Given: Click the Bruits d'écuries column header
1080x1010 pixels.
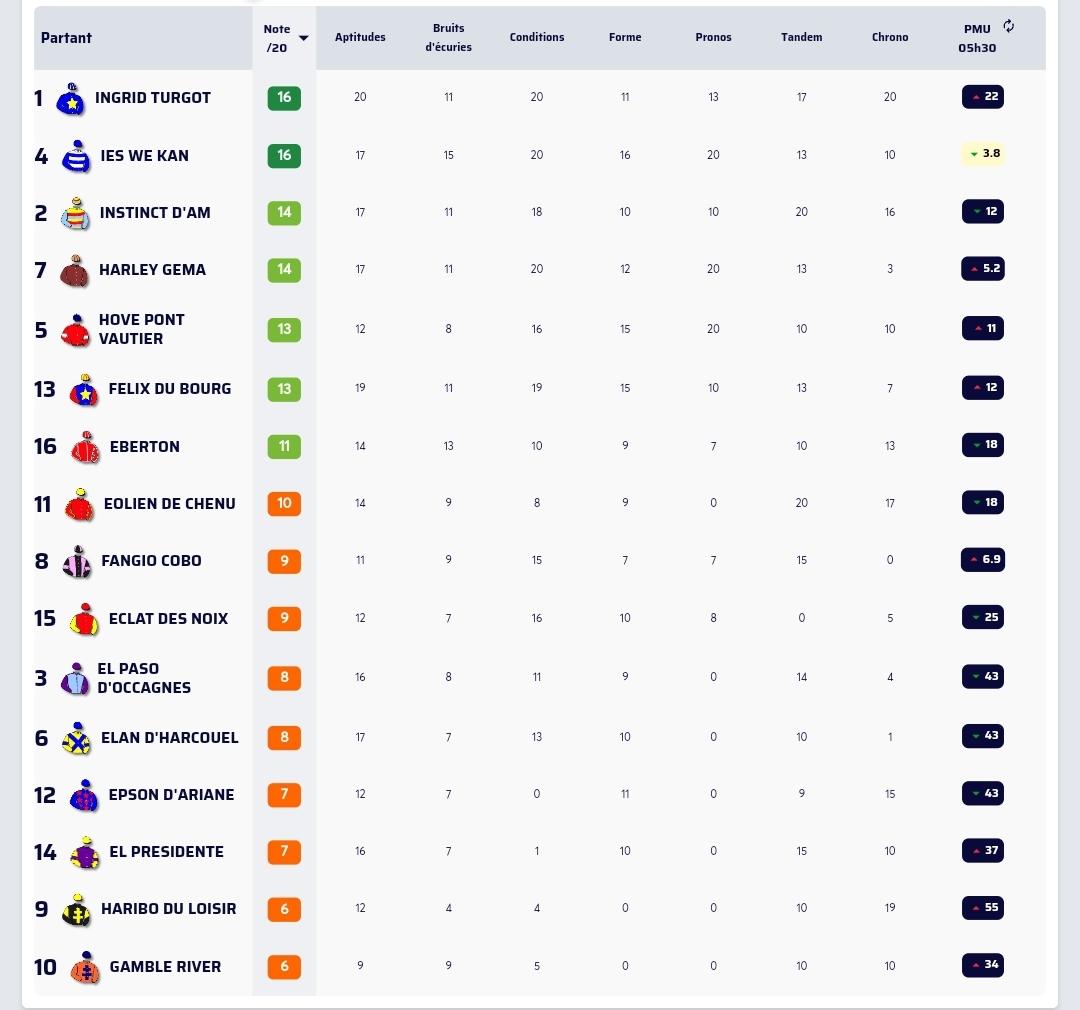Looking at the screenshot, I should click(448, 38).
